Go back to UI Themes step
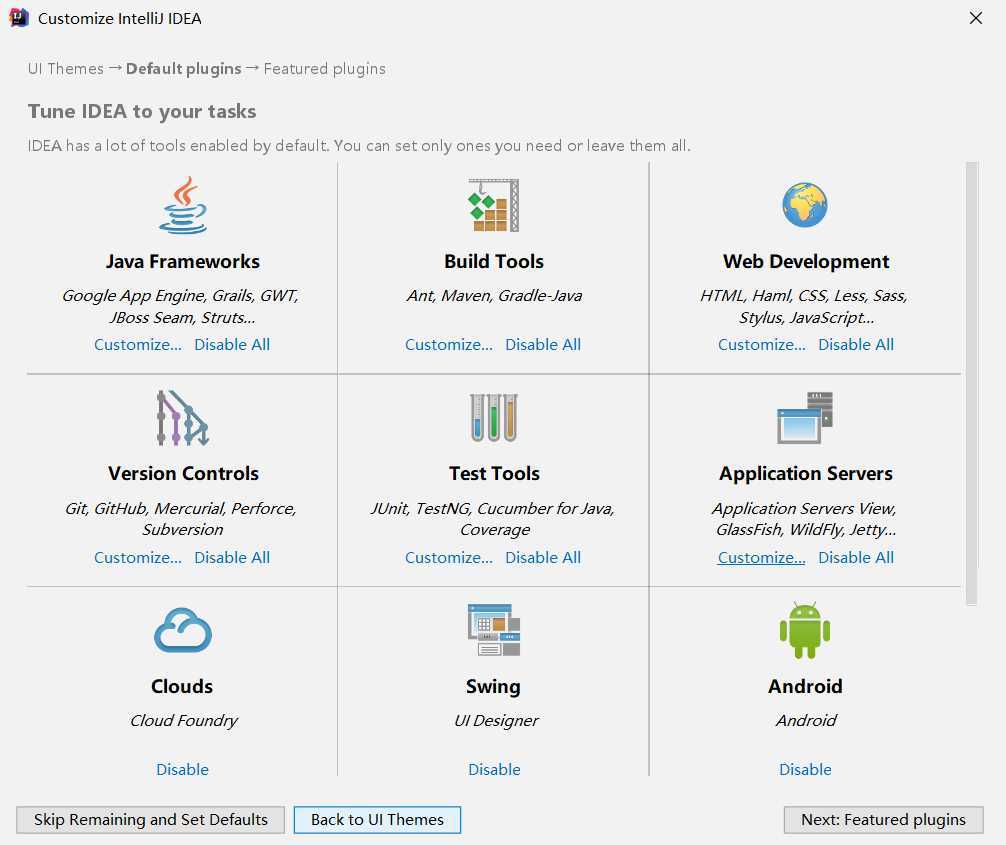Viewport: 1006px width, 845px height. pos(377,820)
